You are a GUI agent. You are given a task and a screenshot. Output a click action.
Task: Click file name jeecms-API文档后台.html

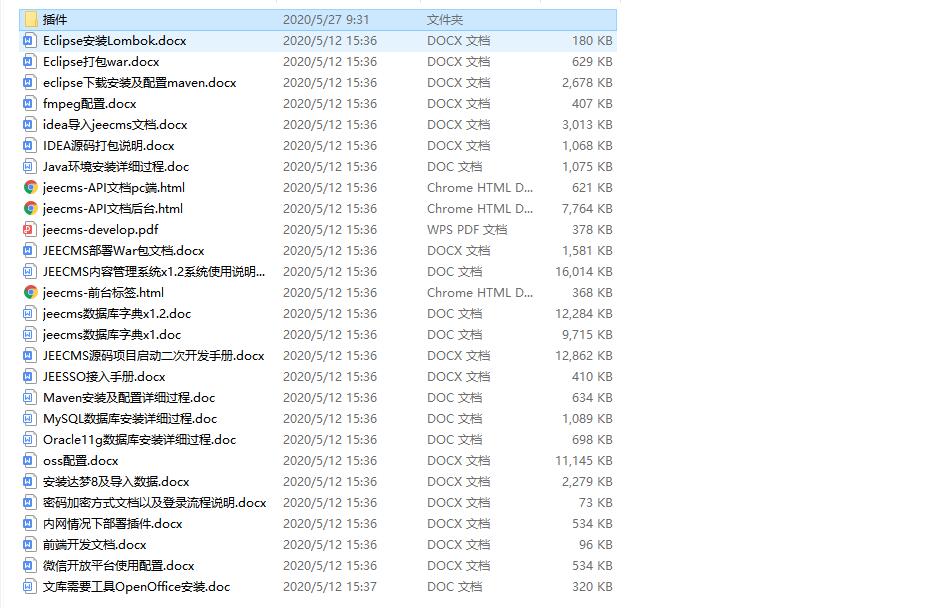[x=112, y=209]
